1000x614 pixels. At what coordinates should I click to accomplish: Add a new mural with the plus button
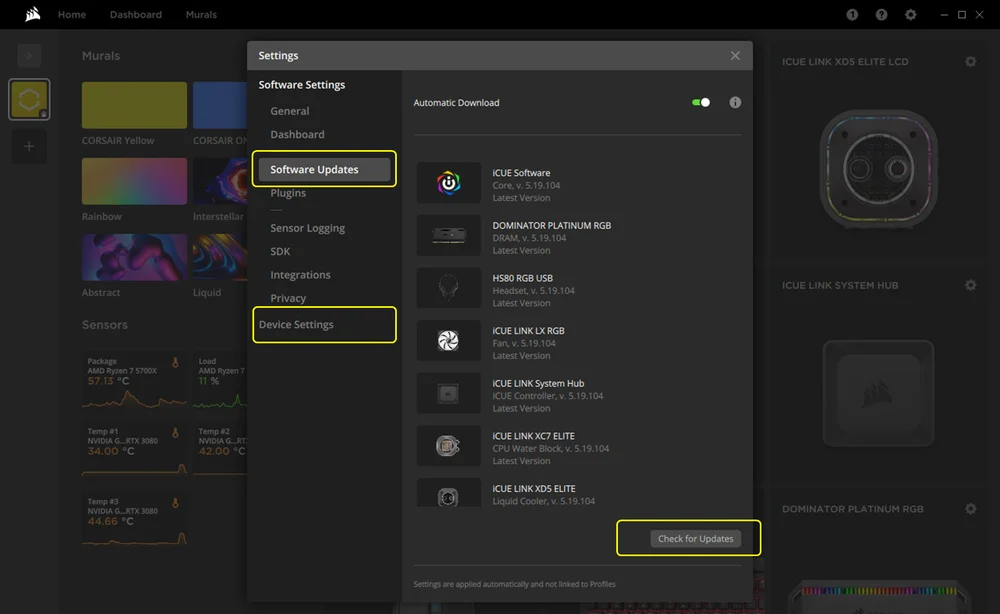[x=29, y=146]
